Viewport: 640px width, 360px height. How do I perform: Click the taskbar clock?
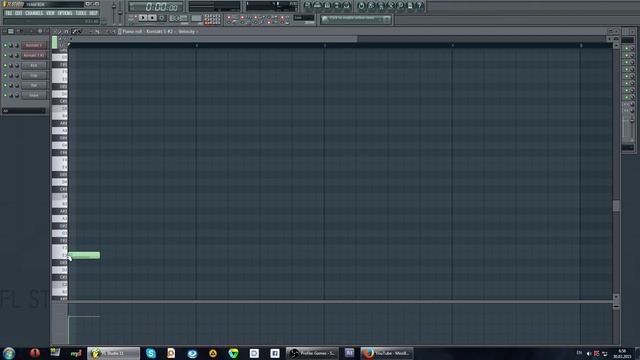coord(622,353)
